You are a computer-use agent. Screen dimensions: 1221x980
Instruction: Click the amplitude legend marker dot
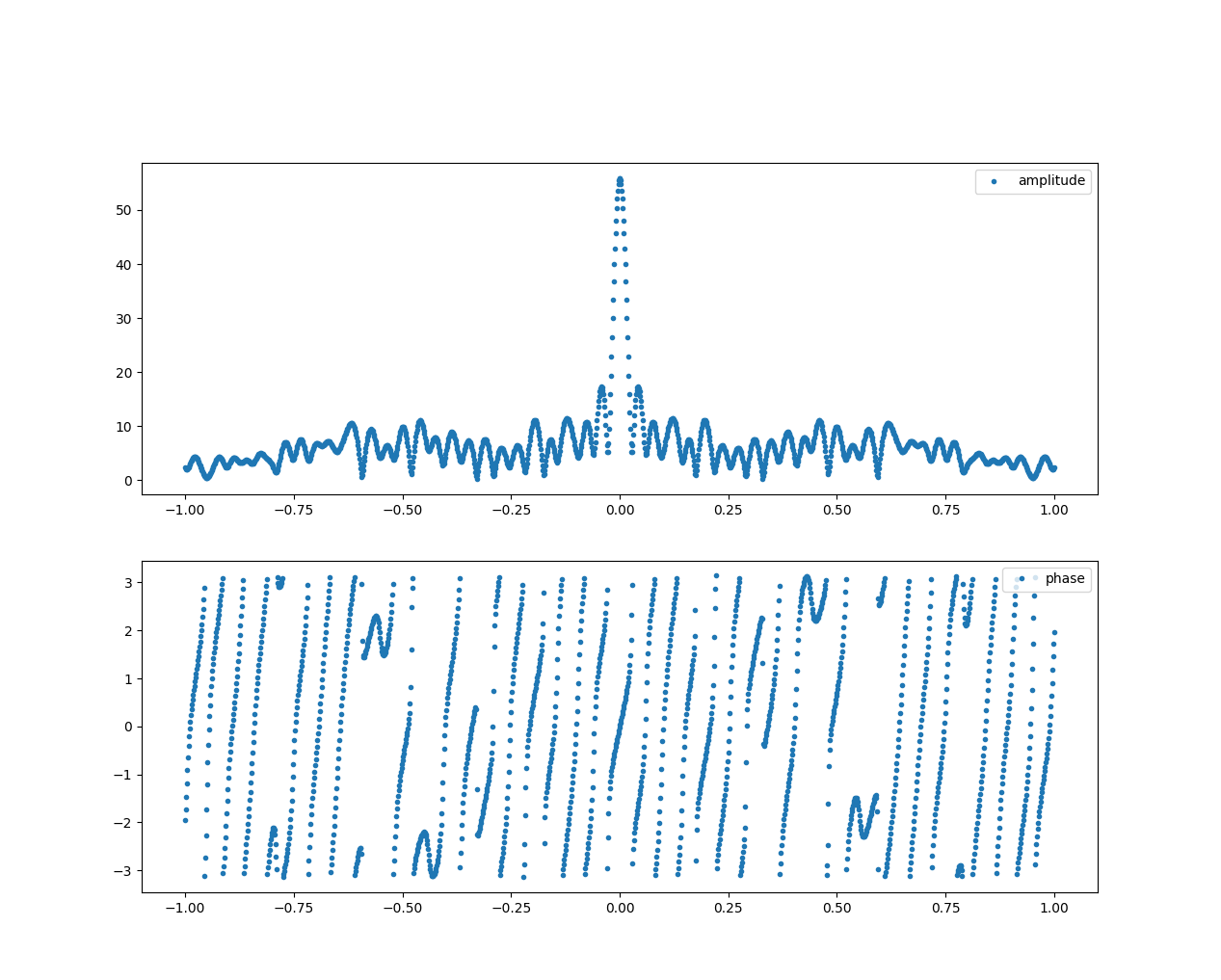pyautogui.click(x=994, y=181)
